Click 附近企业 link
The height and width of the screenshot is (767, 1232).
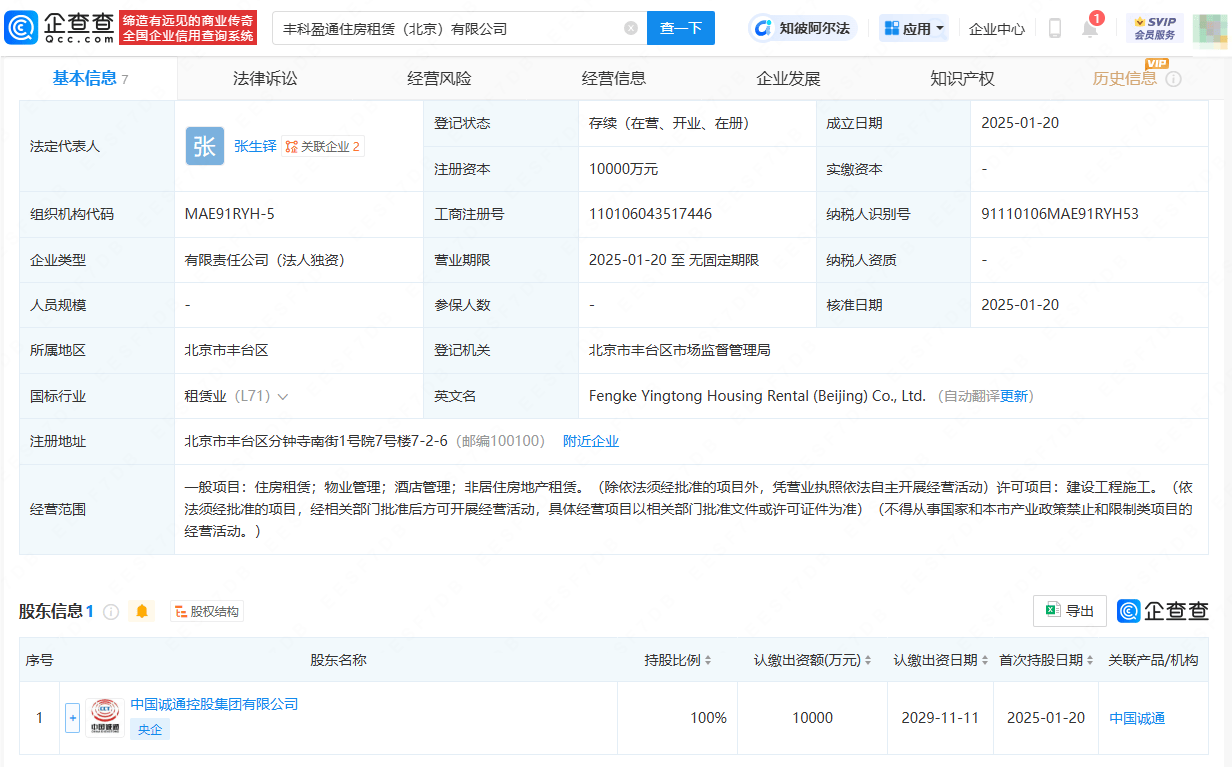pos(591,441)
